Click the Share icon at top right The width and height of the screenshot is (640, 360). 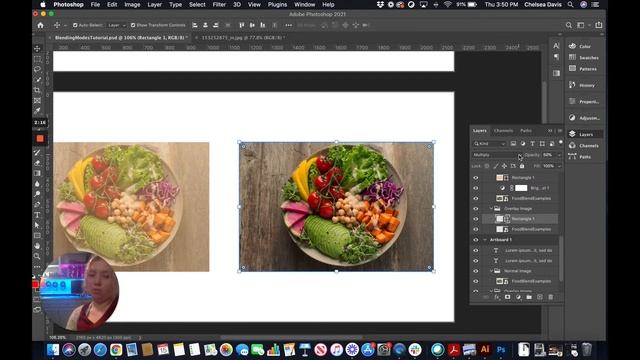tap(599, 25)
